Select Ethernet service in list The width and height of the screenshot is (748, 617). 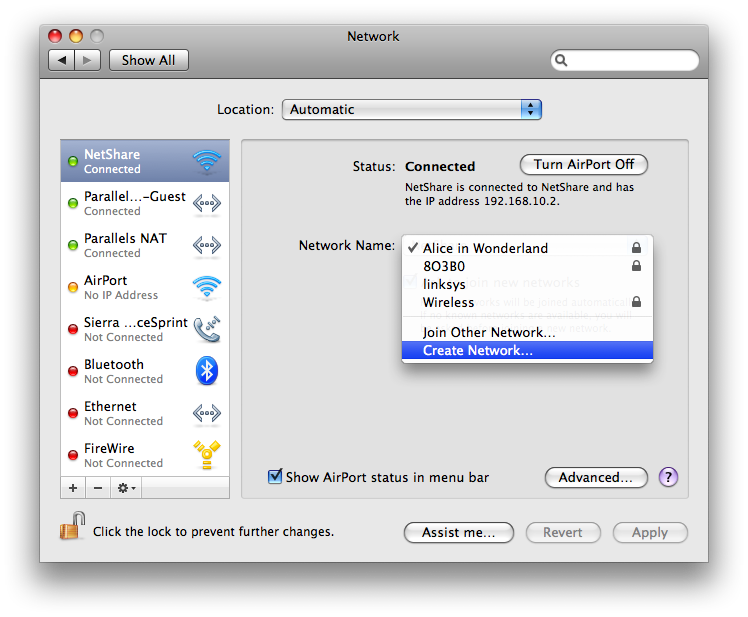tap(145, 413)
